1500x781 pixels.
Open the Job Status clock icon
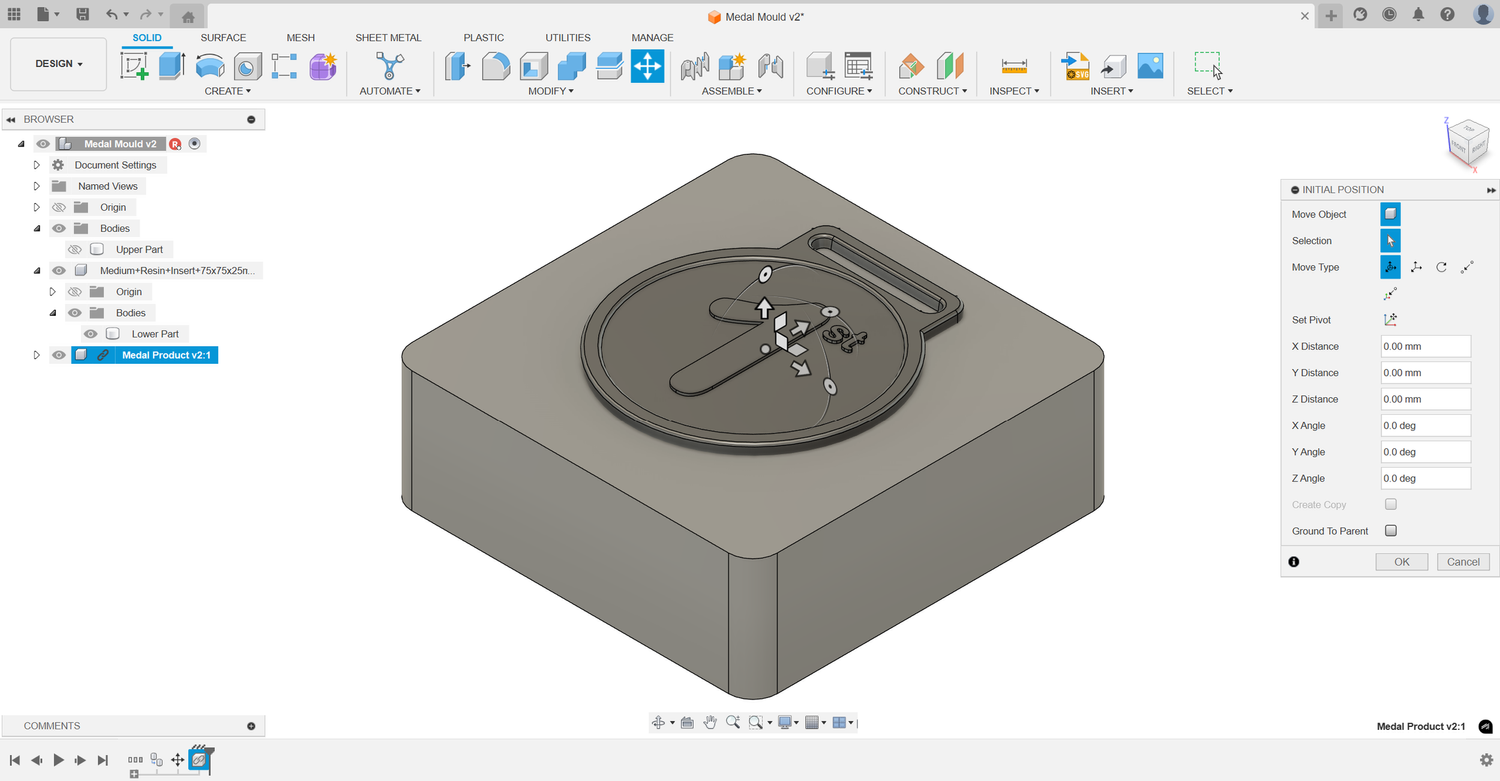click(x=1389, y=15)
